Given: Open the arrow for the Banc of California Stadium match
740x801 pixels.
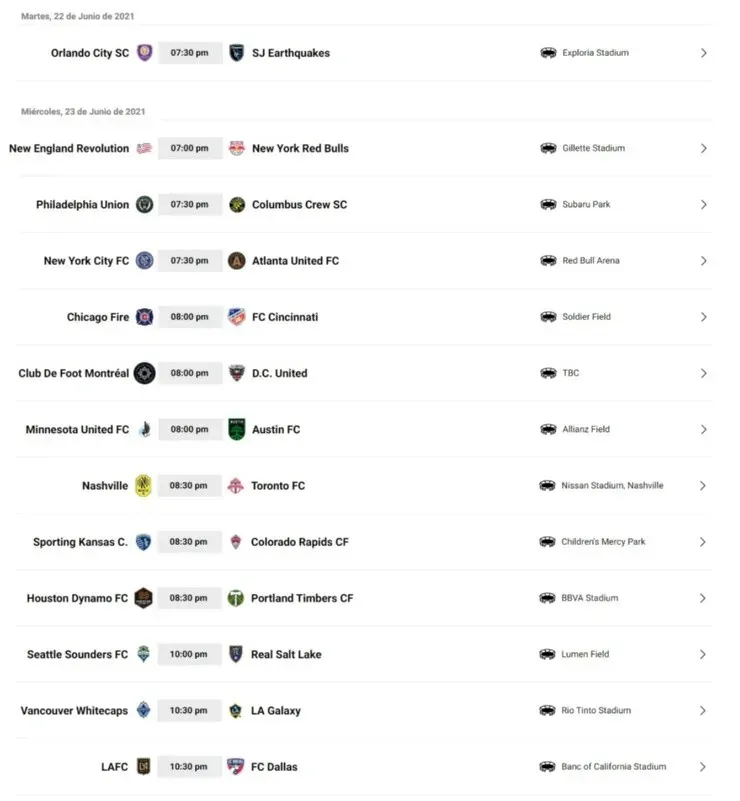Looking at the screenshot, I should (704, 767).
